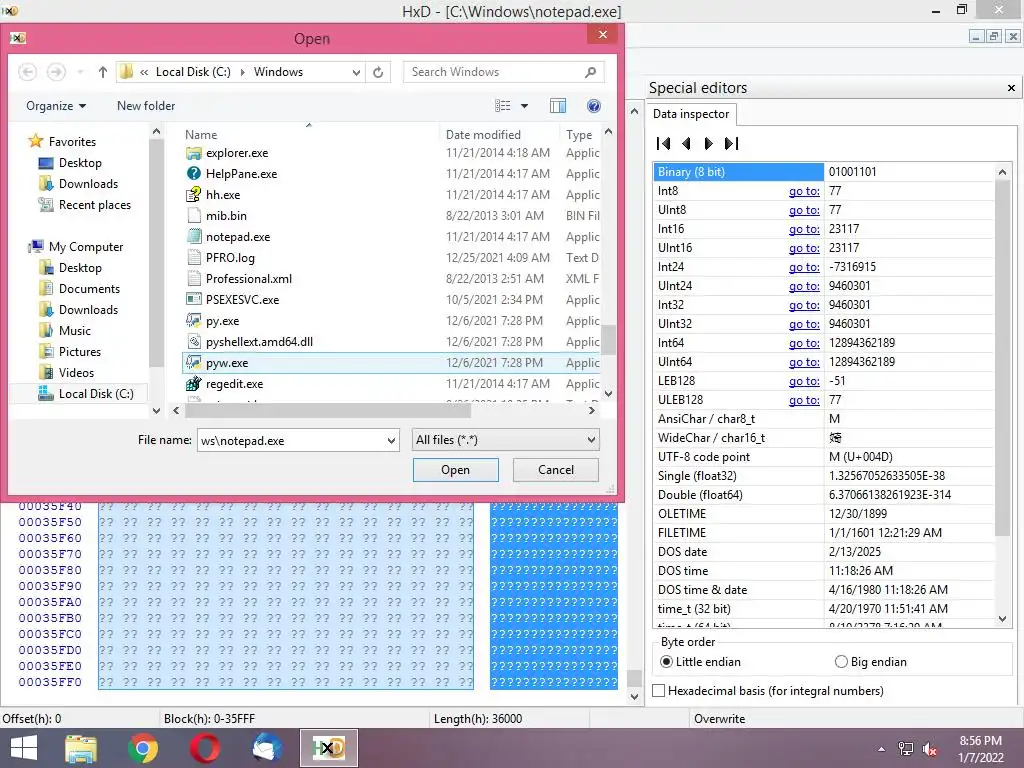Select the hh.exe file icon
This screenshot has height=768, width=1024.
coord(193,195)
